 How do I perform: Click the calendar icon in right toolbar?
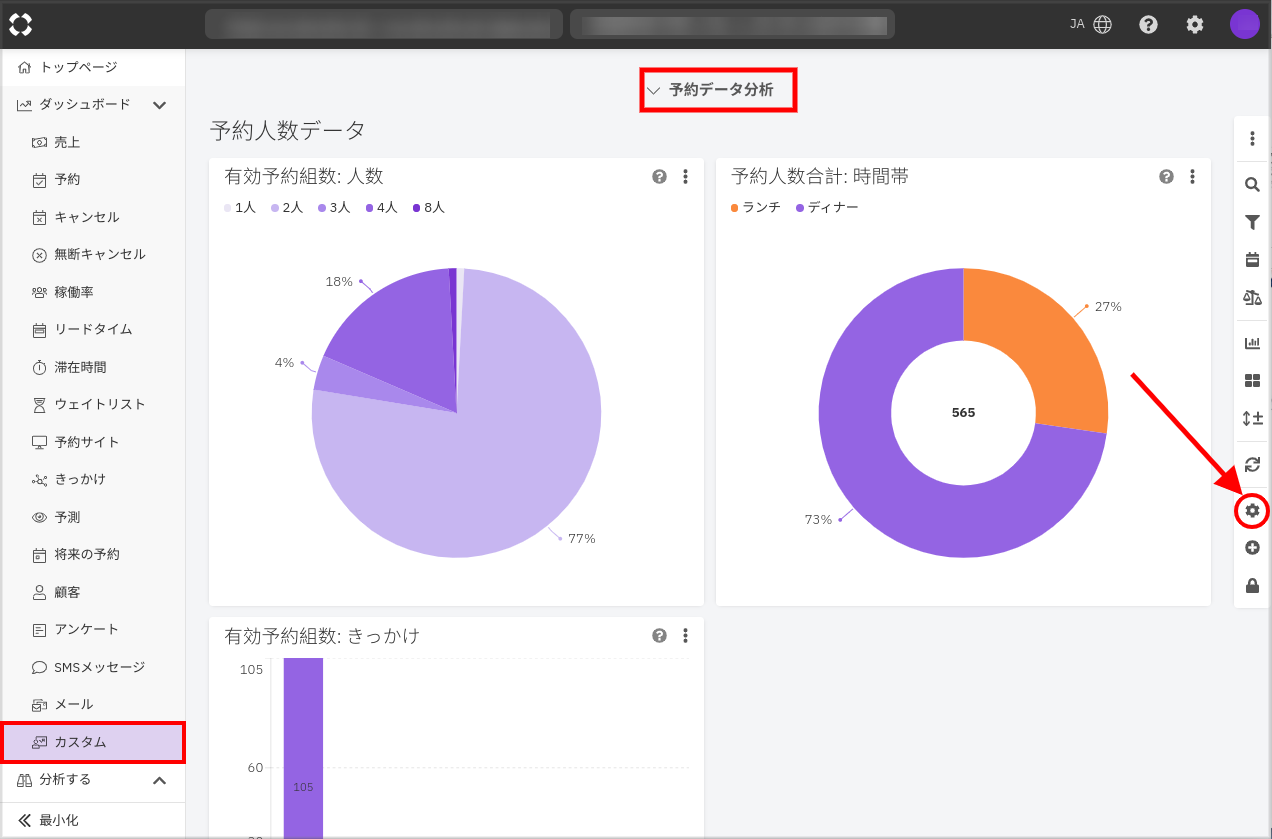pyautogui.click(x=1252, y=260)
